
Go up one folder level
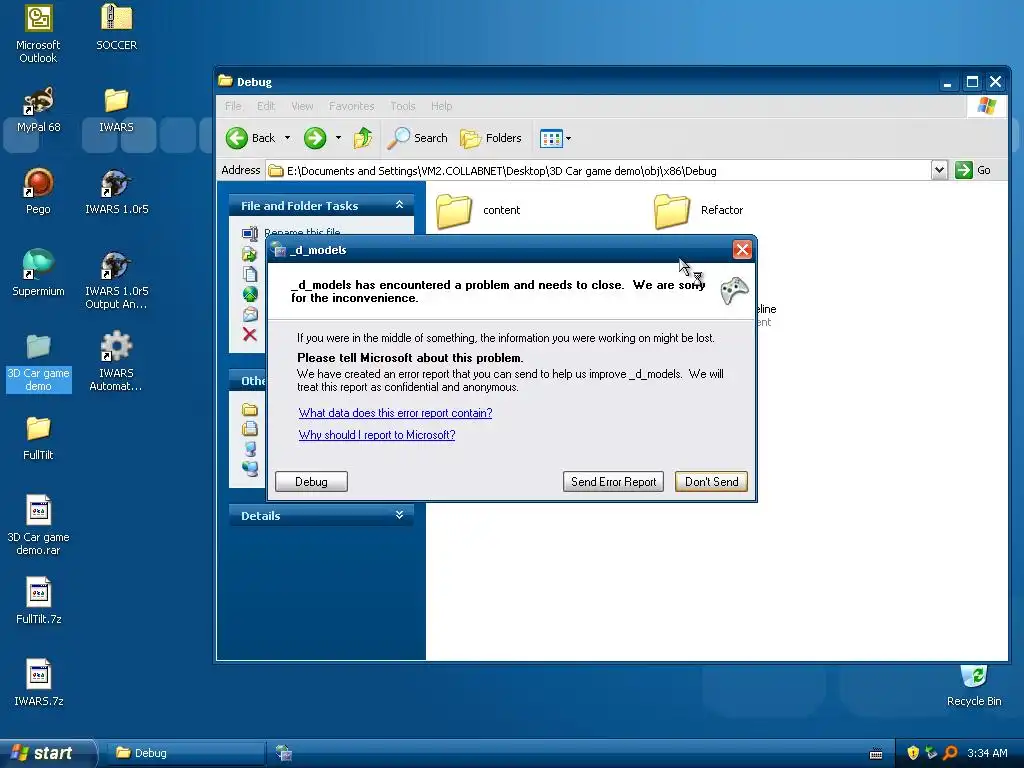[x=362, y=138]
